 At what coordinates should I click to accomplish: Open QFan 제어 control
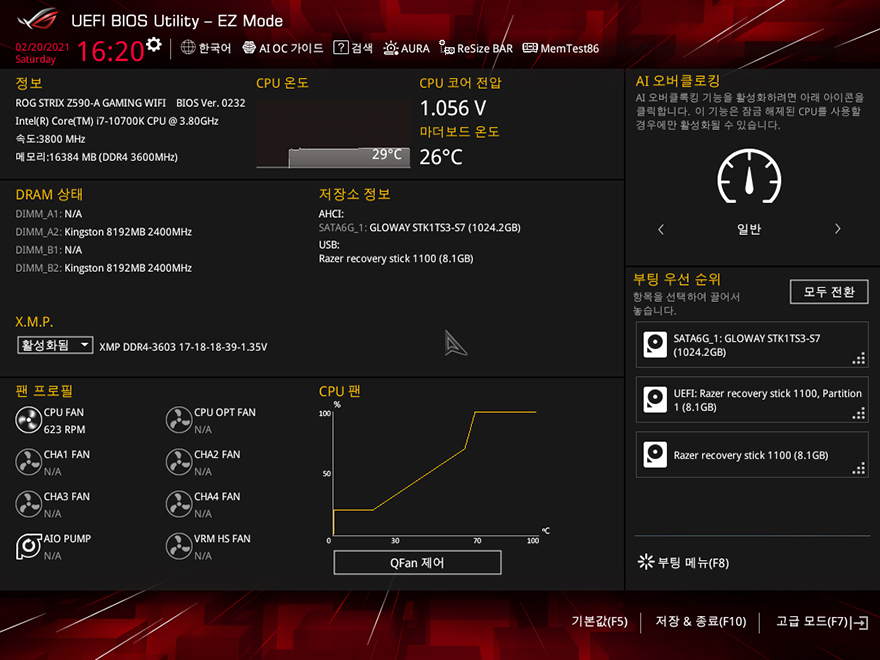pyautogui.click(x=417, y=562)
